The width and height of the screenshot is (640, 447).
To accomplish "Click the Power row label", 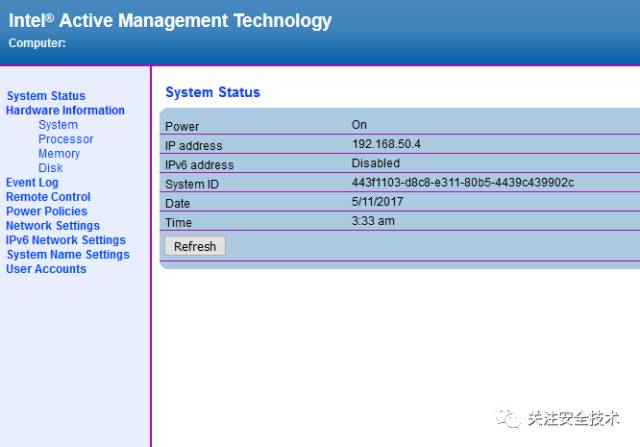I will coord(182,127).
